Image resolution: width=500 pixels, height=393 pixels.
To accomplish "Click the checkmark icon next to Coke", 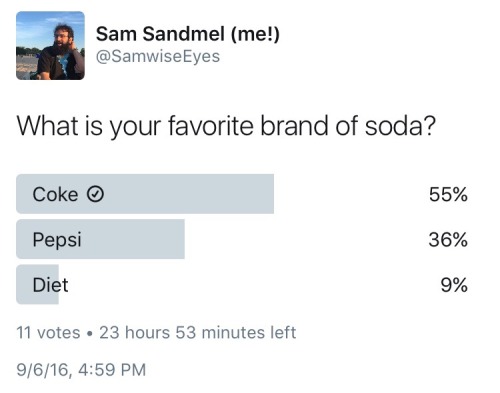I will coord(96,194).
